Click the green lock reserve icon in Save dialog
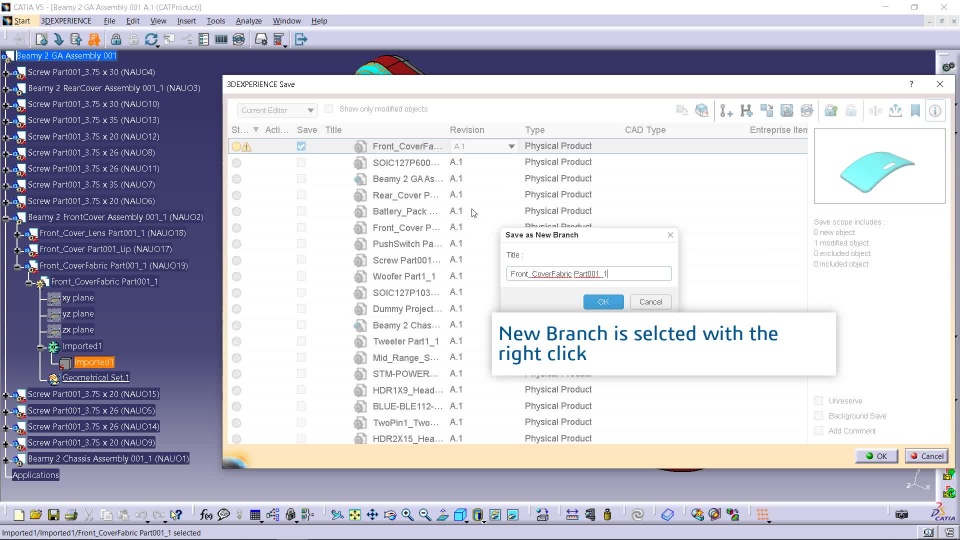This screenshot has height=540, width=960. (x=831, y=111)
